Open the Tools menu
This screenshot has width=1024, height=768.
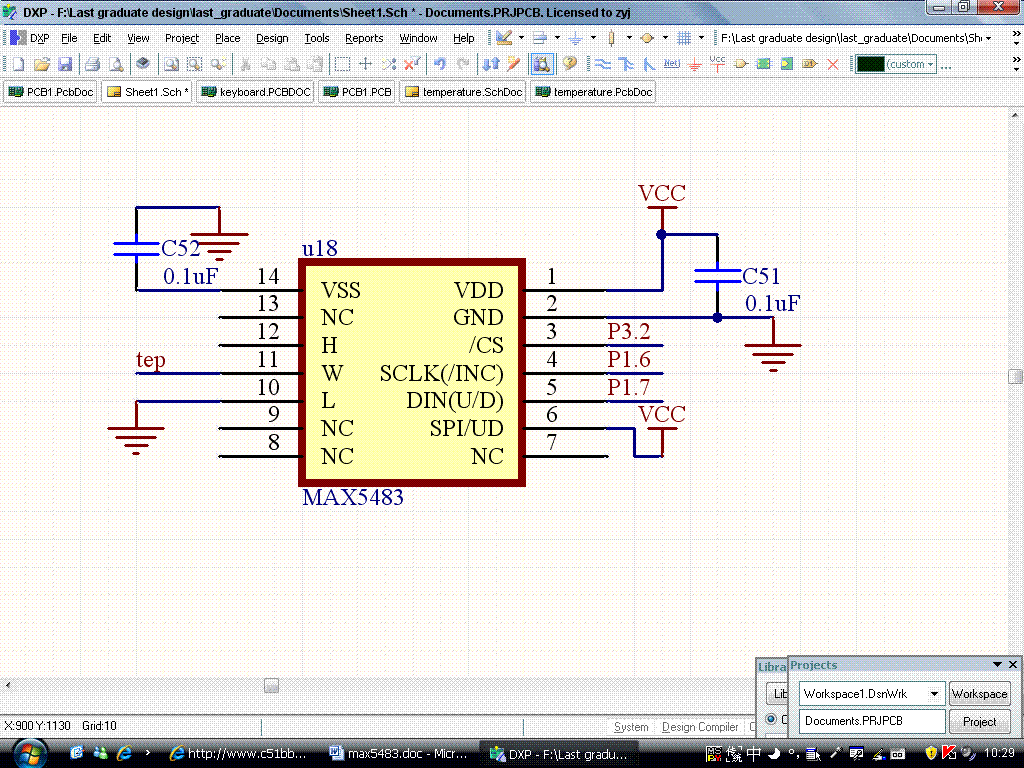pos(317,38)
